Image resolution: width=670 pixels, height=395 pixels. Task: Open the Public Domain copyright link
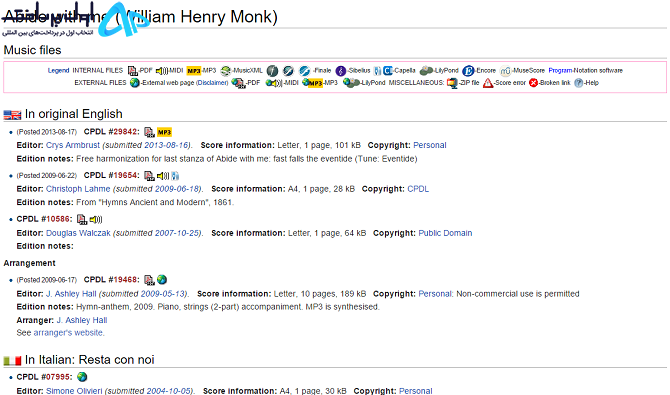tap(445, 233)
